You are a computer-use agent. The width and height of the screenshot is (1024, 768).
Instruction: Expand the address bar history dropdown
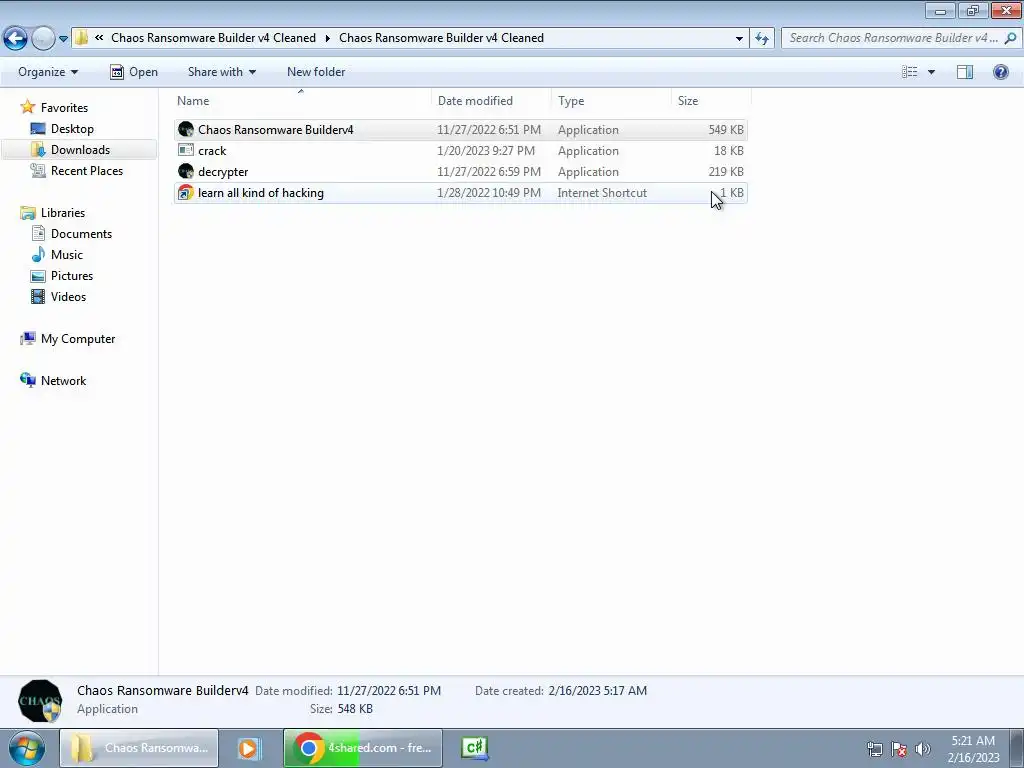[x=739, y=39]
